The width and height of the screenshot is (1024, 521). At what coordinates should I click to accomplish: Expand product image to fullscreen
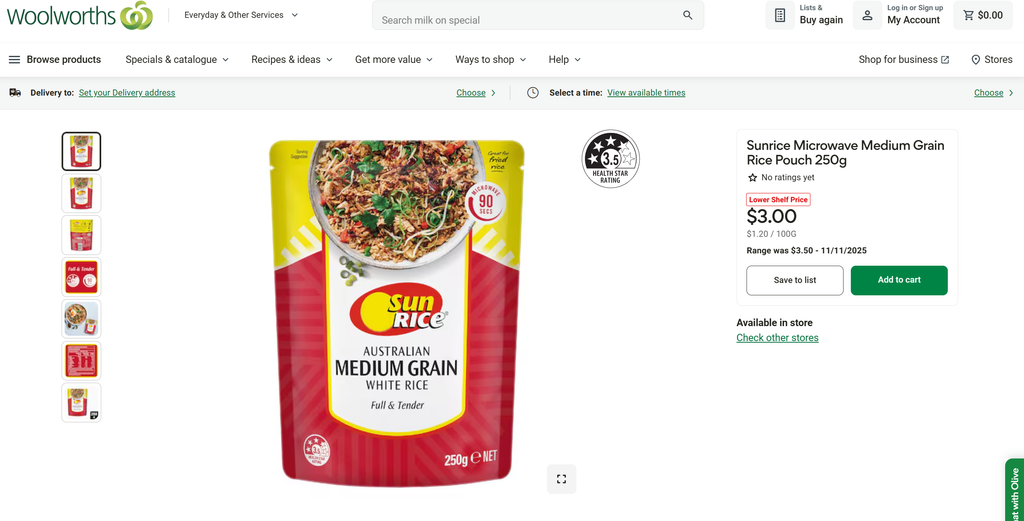coord(561,479)
